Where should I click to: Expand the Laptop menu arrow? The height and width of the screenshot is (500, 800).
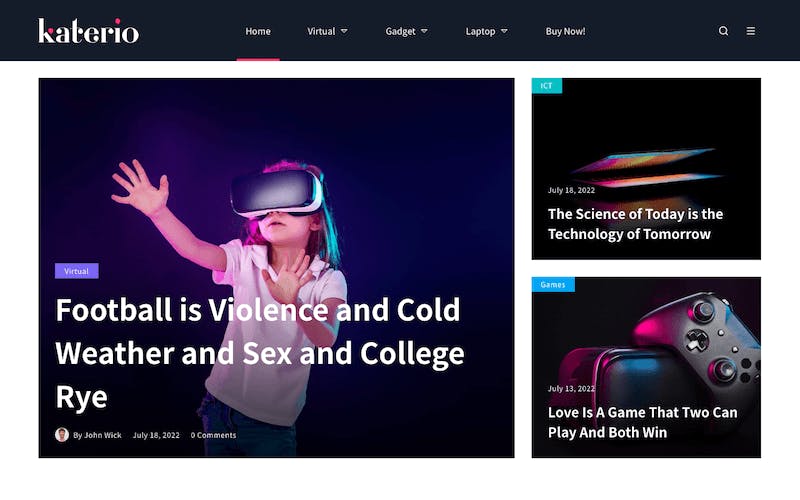point(504,31)
